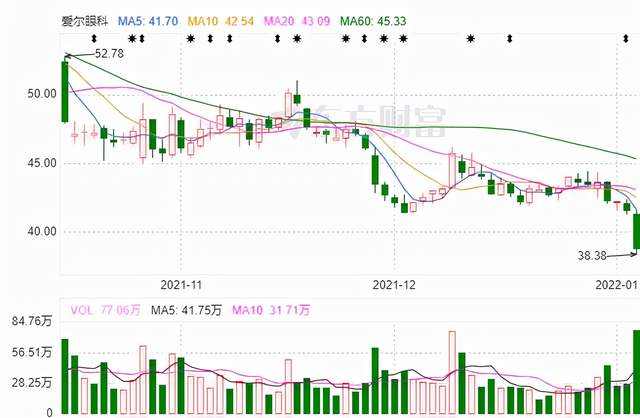Click the first star event marker in the top row
640x418 pixels.
(x=132, y=39)
